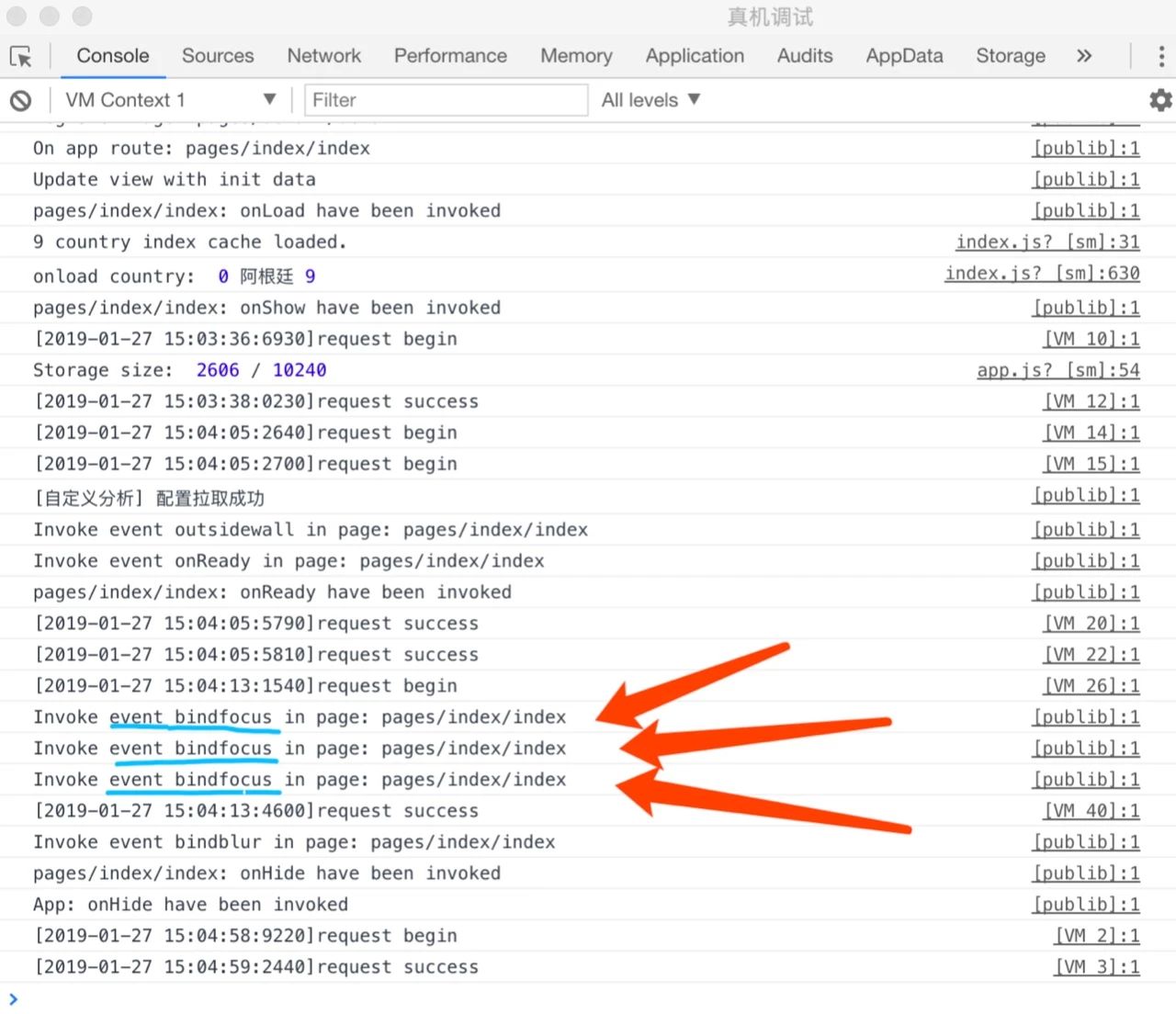Select the AppData tab

[904, 56]
